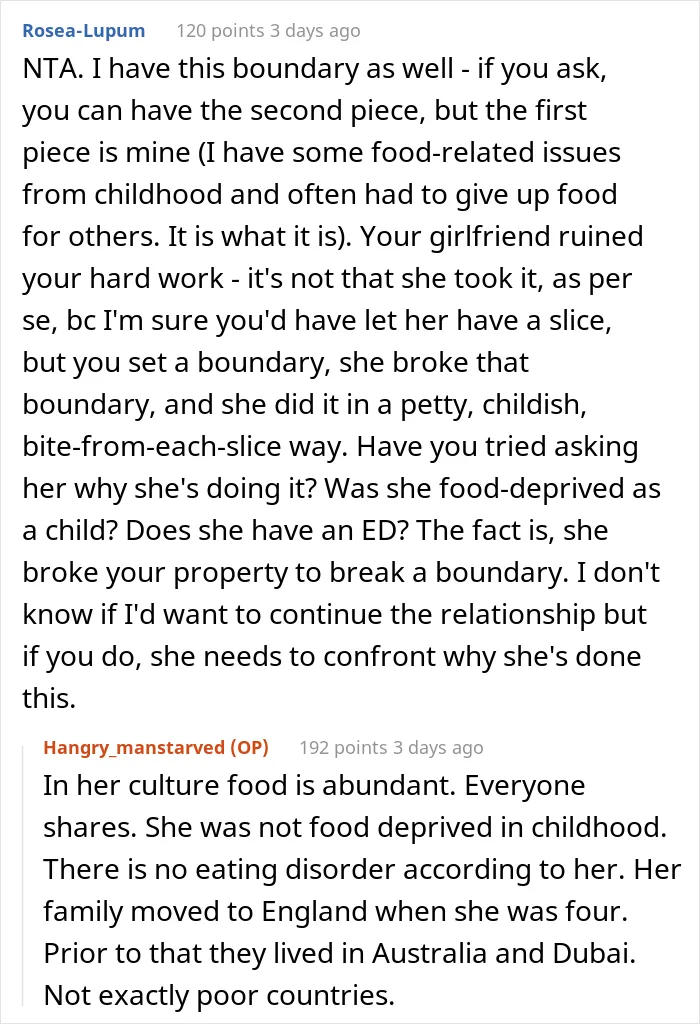Screen dimensions: 700x1024
Task: Open Rosea-Lupum's user profile
Action: coord(84,31)
